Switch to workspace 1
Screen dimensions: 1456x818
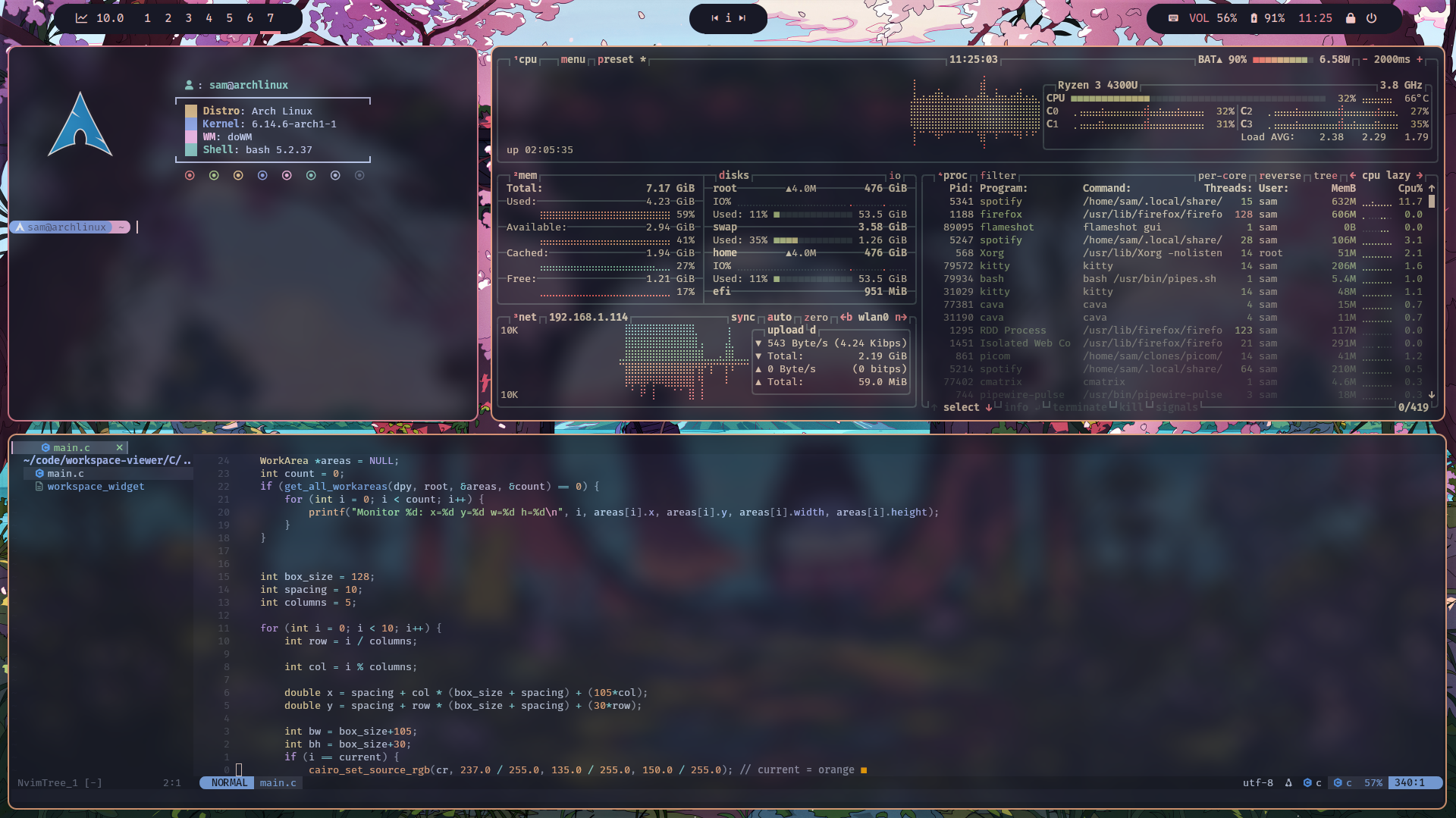coord(147,18)
